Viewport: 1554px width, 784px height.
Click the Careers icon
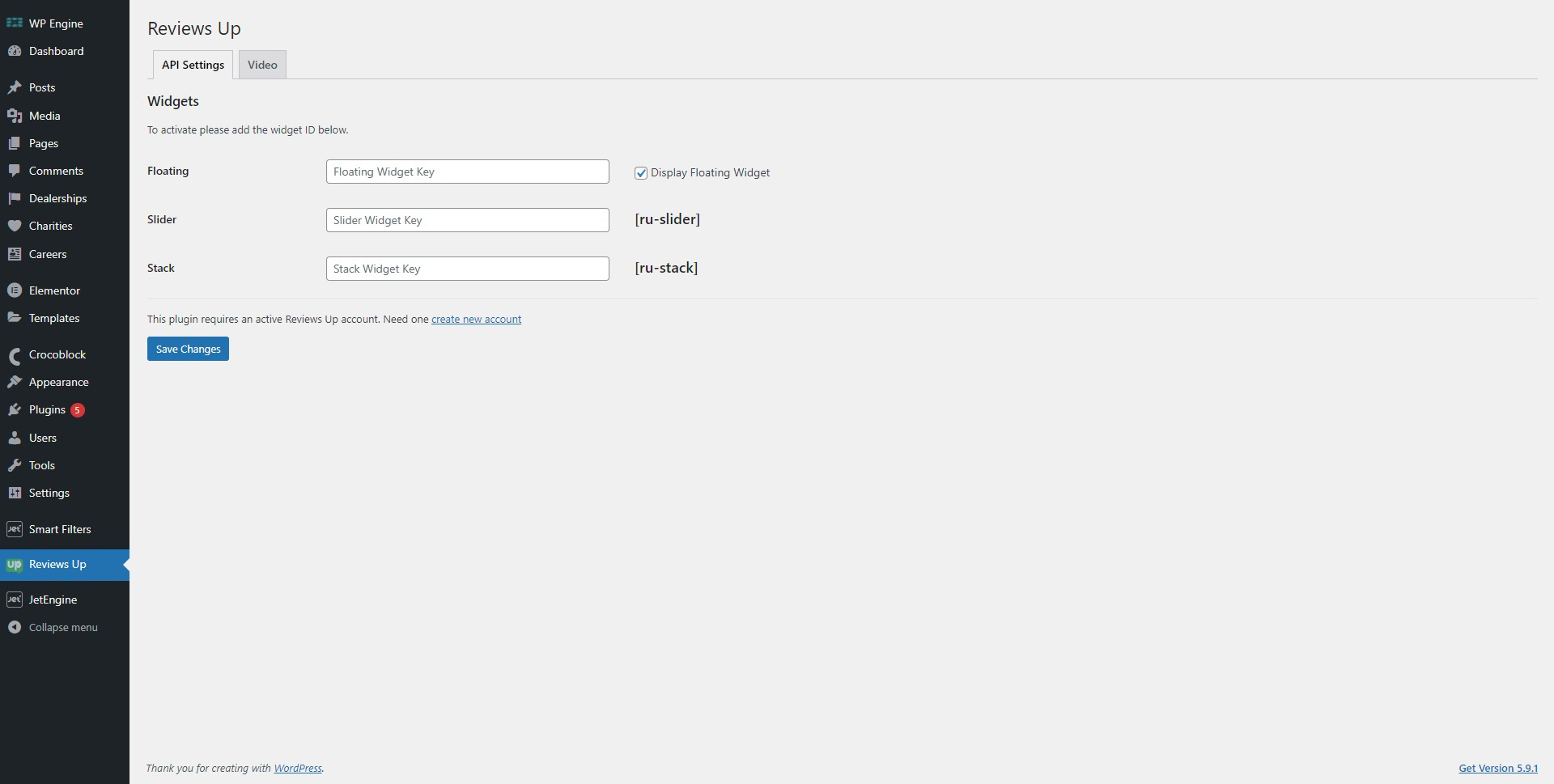coord(15,254)
